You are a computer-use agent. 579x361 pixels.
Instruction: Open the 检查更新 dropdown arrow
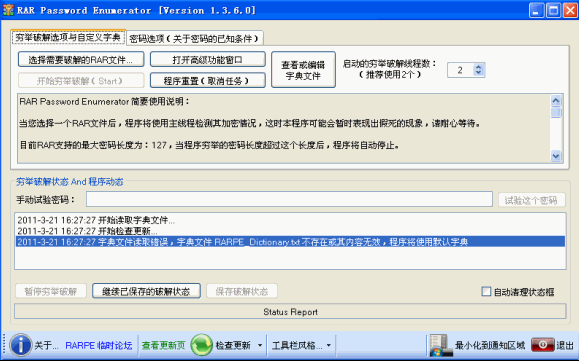[x=260, y=345]
